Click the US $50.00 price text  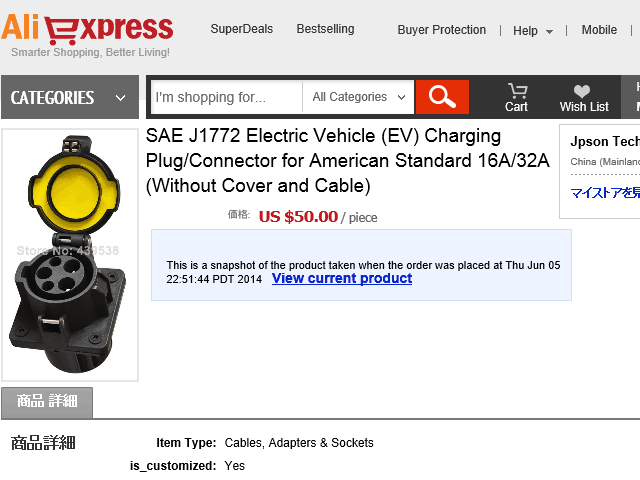click(x=298, y=216)
